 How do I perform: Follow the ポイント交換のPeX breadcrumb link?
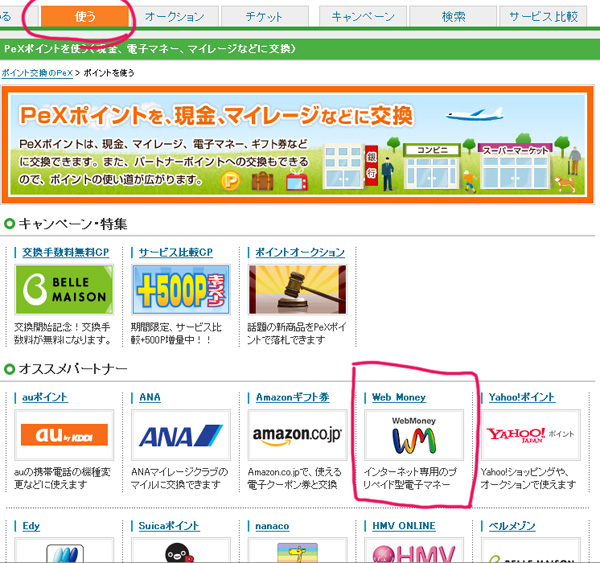(37, 73)
